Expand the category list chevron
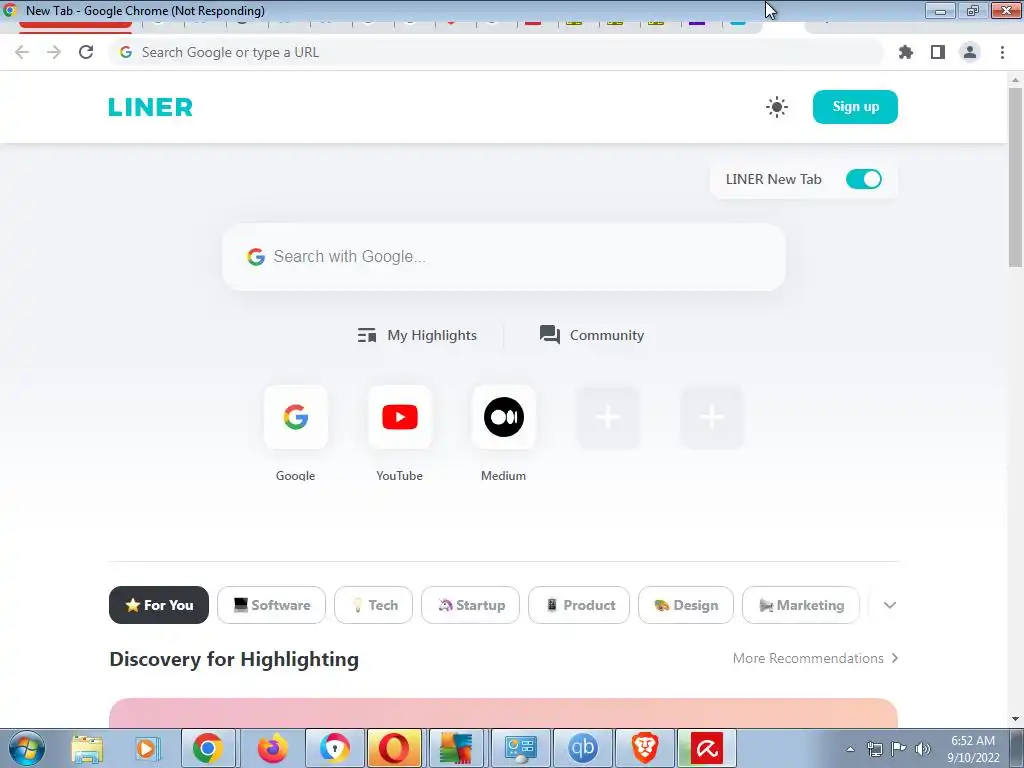This screenshot has height=768, width=1024. [x=889, y=605]
